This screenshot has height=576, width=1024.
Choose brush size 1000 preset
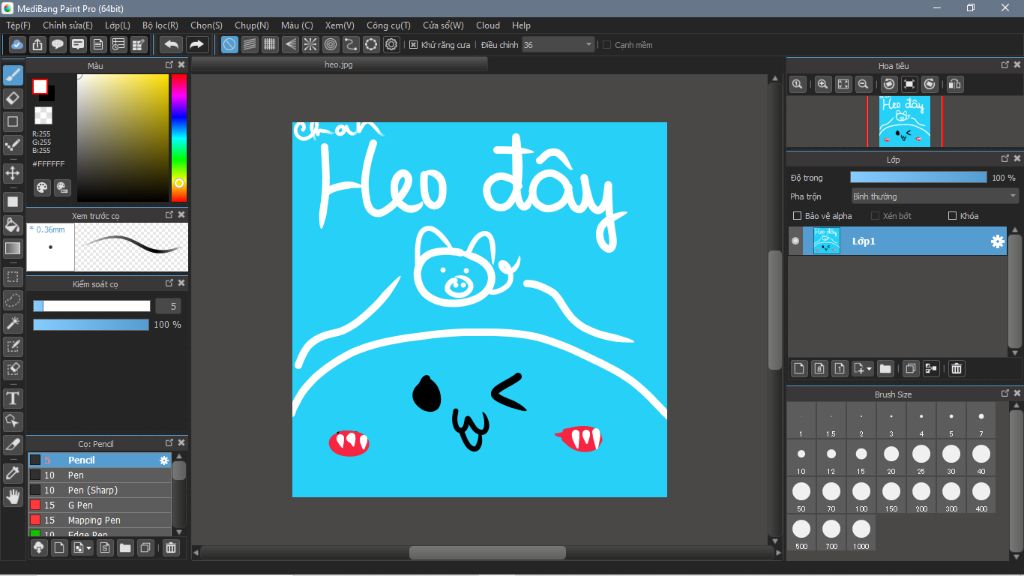[861, 534]
